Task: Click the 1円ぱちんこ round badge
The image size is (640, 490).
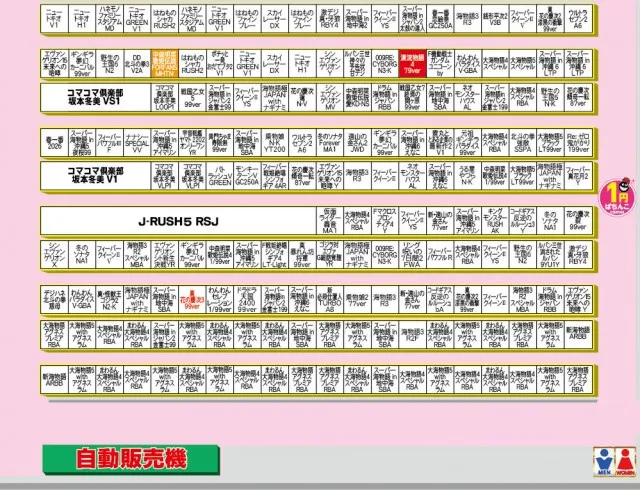Action: pos(617,197)
